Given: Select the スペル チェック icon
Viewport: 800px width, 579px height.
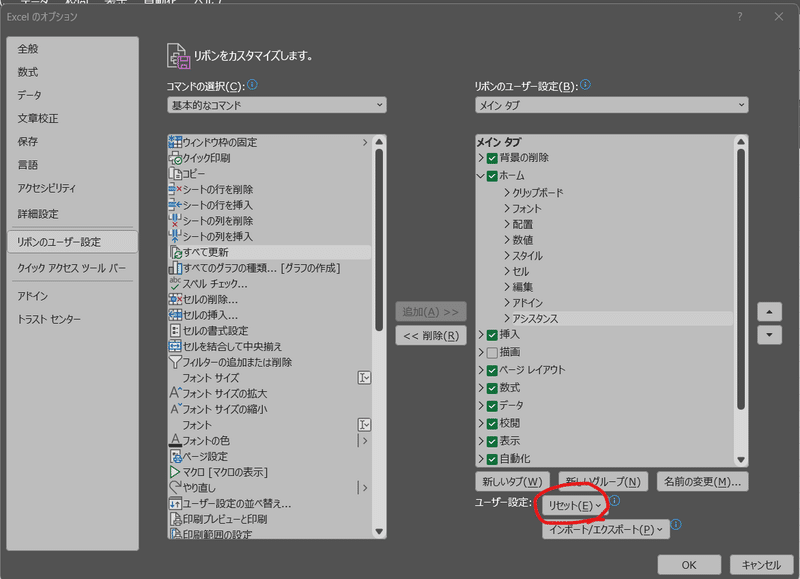Looking at the screenshot, I should (175, 284).
